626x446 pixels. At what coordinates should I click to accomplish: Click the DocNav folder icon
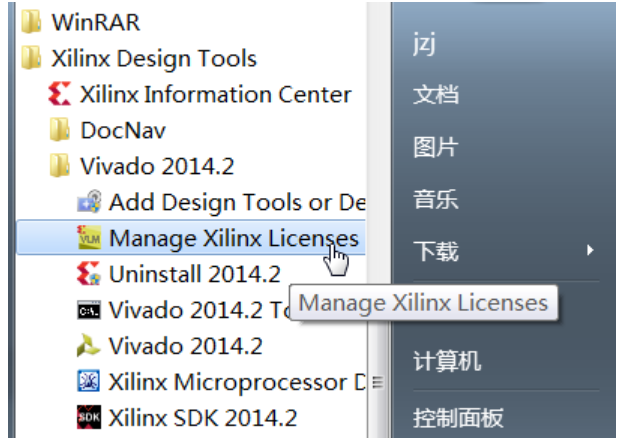[60, 130]
